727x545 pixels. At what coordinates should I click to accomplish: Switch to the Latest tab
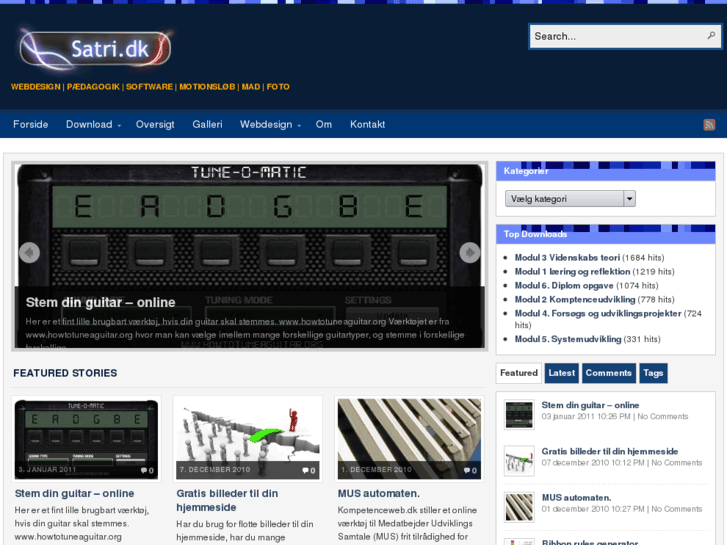[561, 373]
